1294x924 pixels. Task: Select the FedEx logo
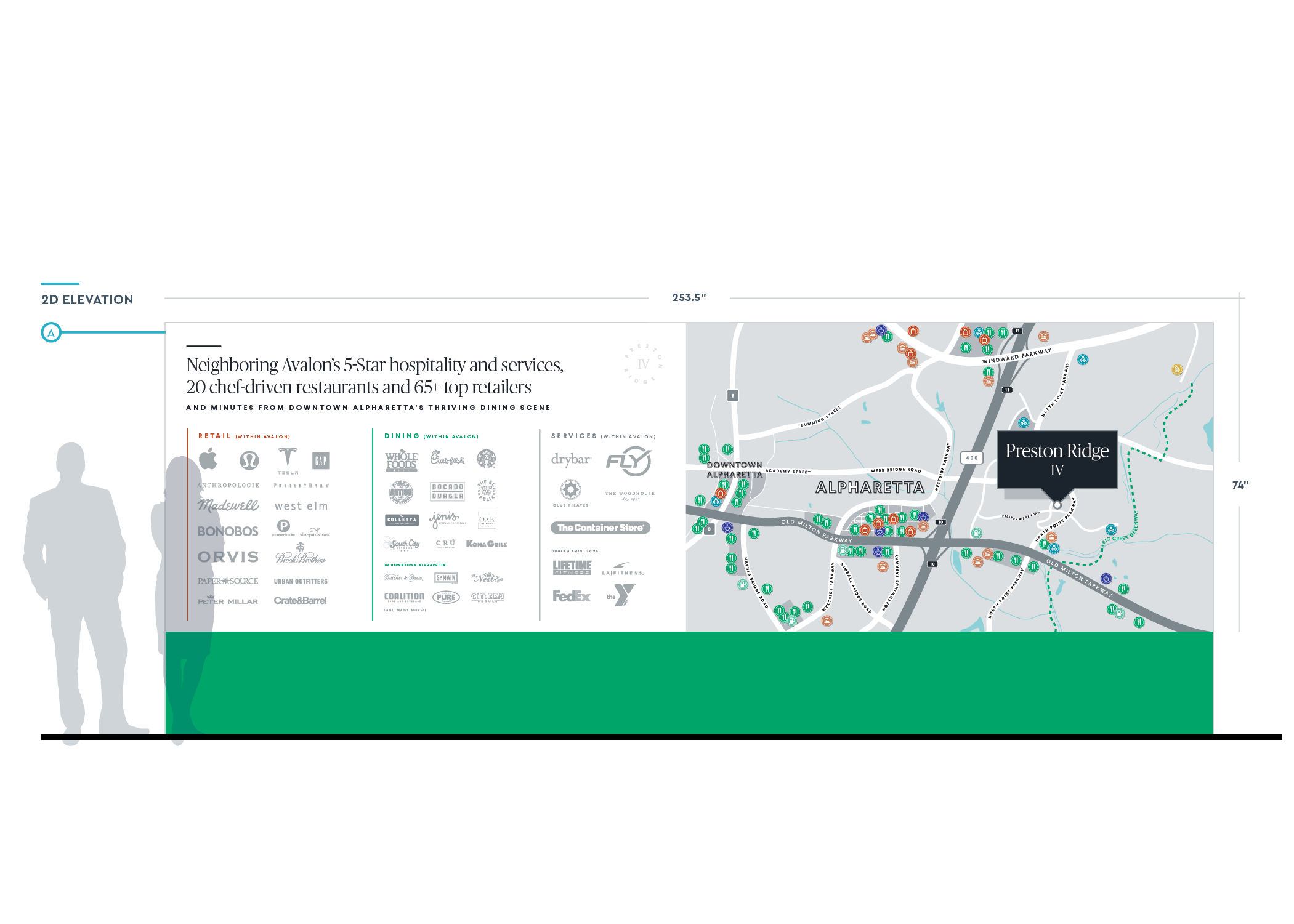point(571,596)
